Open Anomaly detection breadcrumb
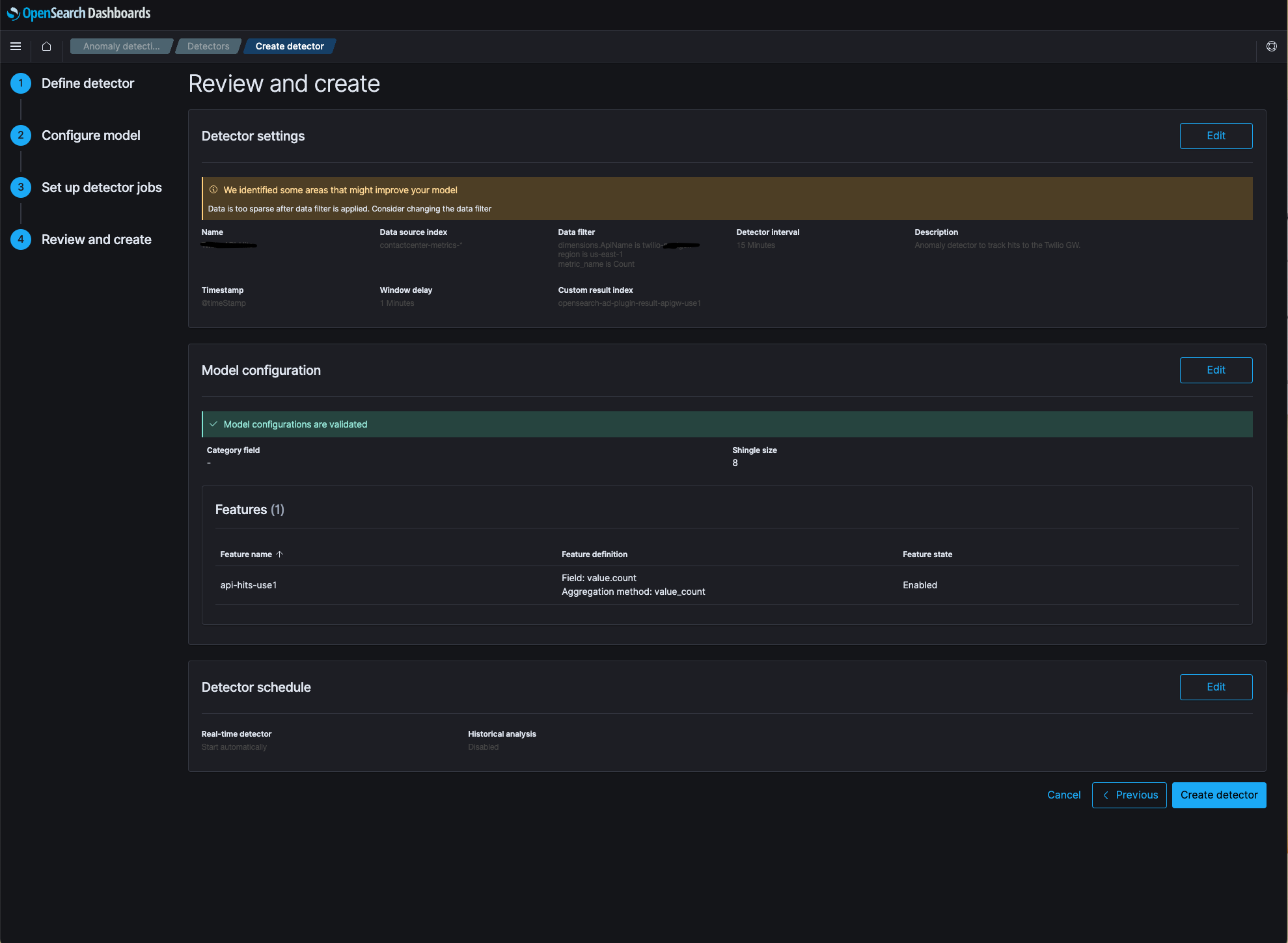The height and width of the screenshot is (943, 1288). tap(121, 46)
